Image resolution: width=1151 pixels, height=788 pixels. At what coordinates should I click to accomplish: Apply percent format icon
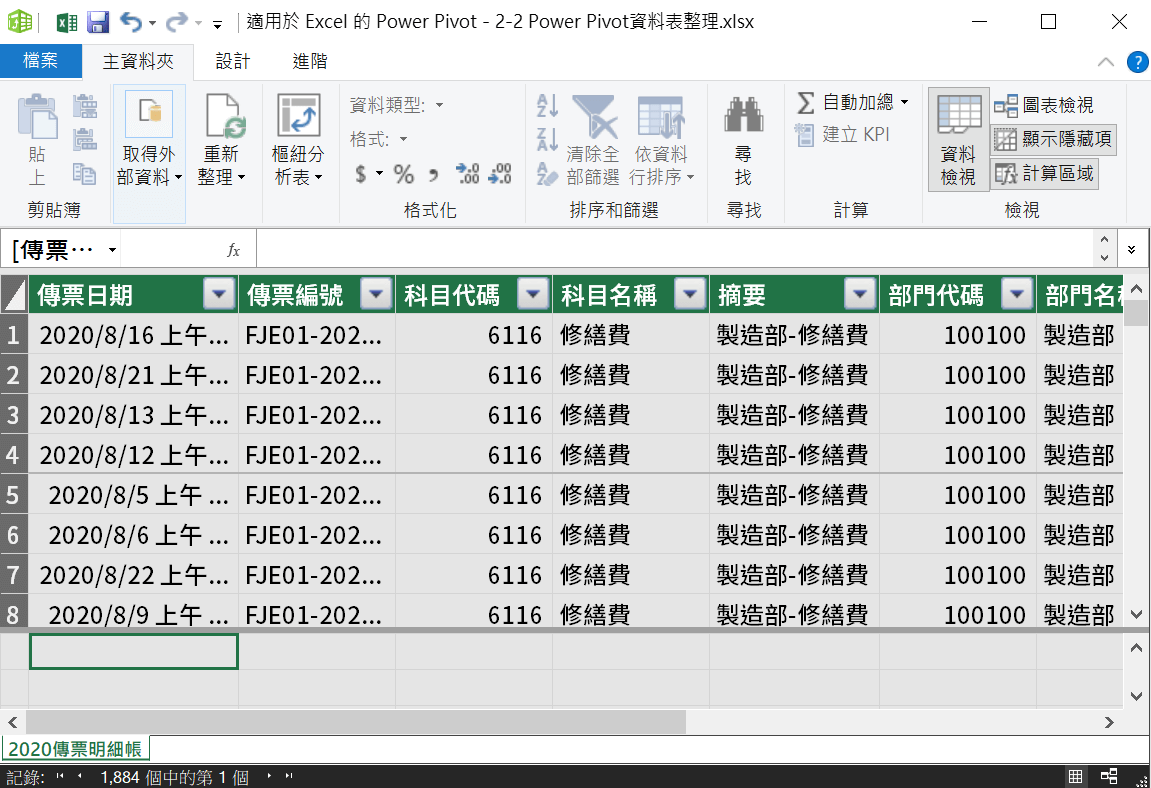(x=404, y=174)
